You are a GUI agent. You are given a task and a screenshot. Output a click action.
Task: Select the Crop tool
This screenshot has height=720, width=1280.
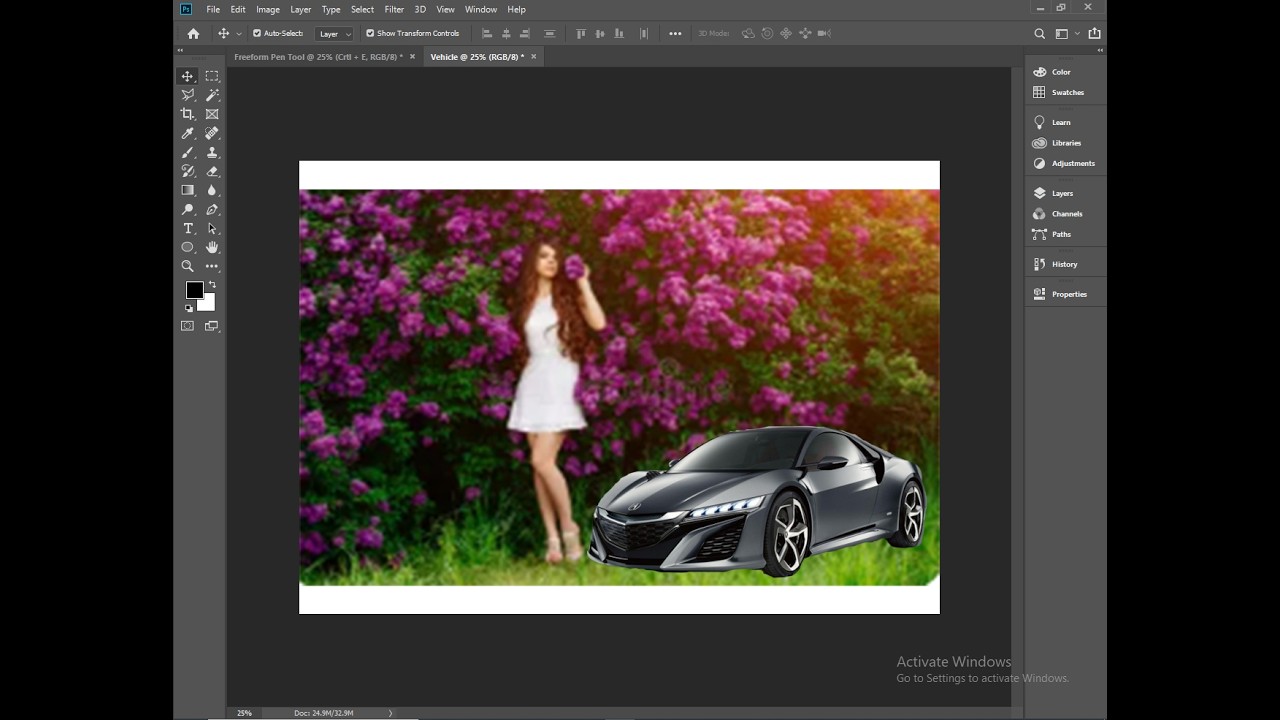(x=187, y=114)
